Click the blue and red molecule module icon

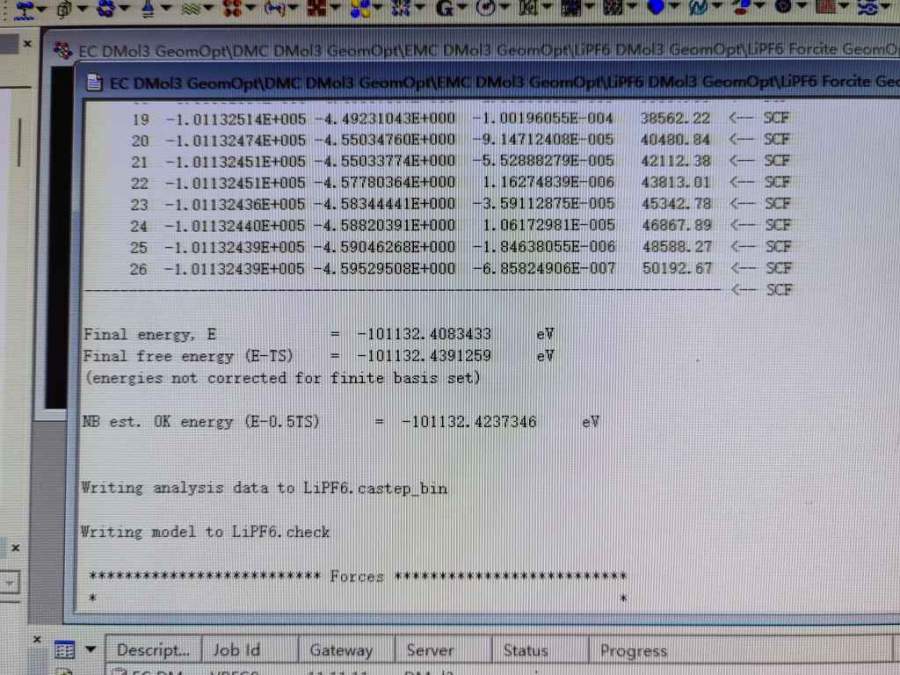(x=740, y=7)
